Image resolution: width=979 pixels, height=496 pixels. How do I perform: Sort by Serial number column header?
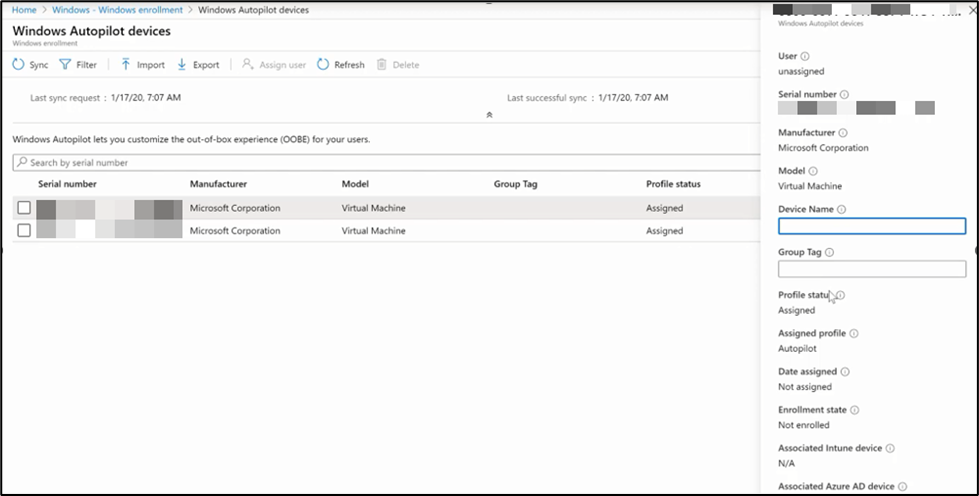click(x=67, y=184)
